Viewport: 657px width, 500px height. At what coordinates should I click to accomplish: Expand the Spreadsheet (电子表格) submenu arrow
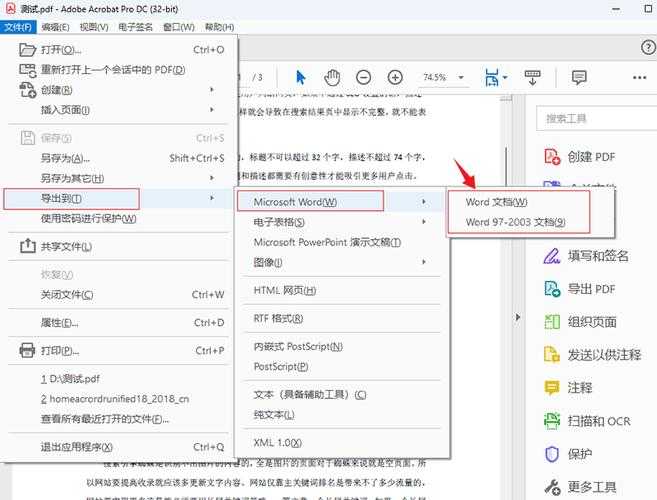pyautogui.click(x=424, y=221)
